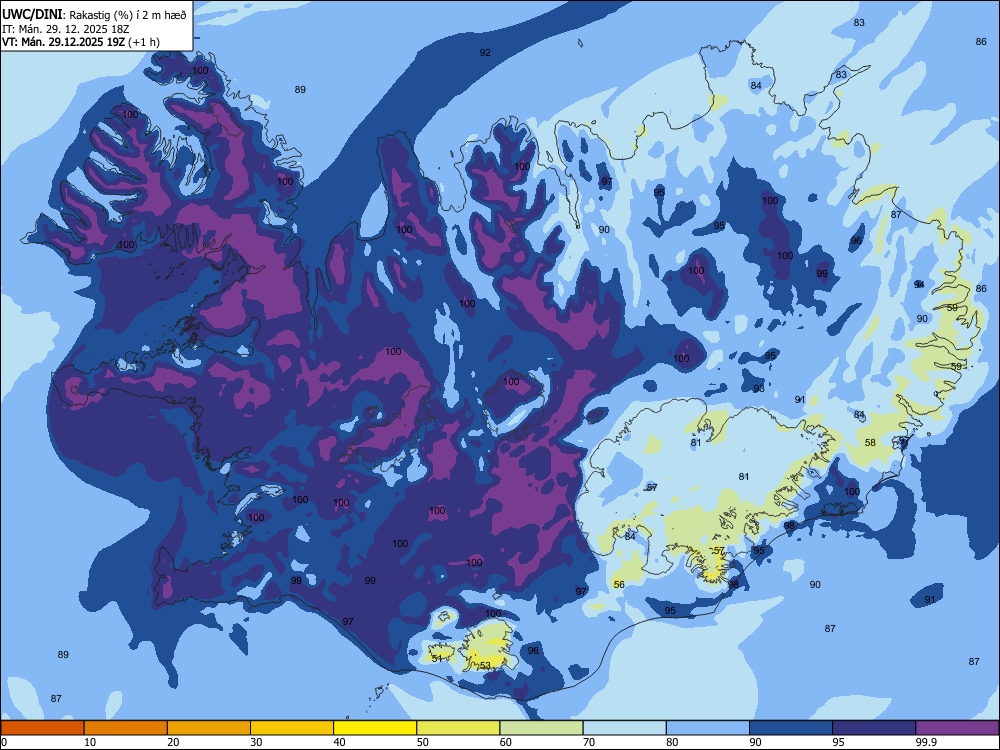Click the initial time line "IT: Mán. 29. 12. 2025 18Z"

tap(66, 28)
